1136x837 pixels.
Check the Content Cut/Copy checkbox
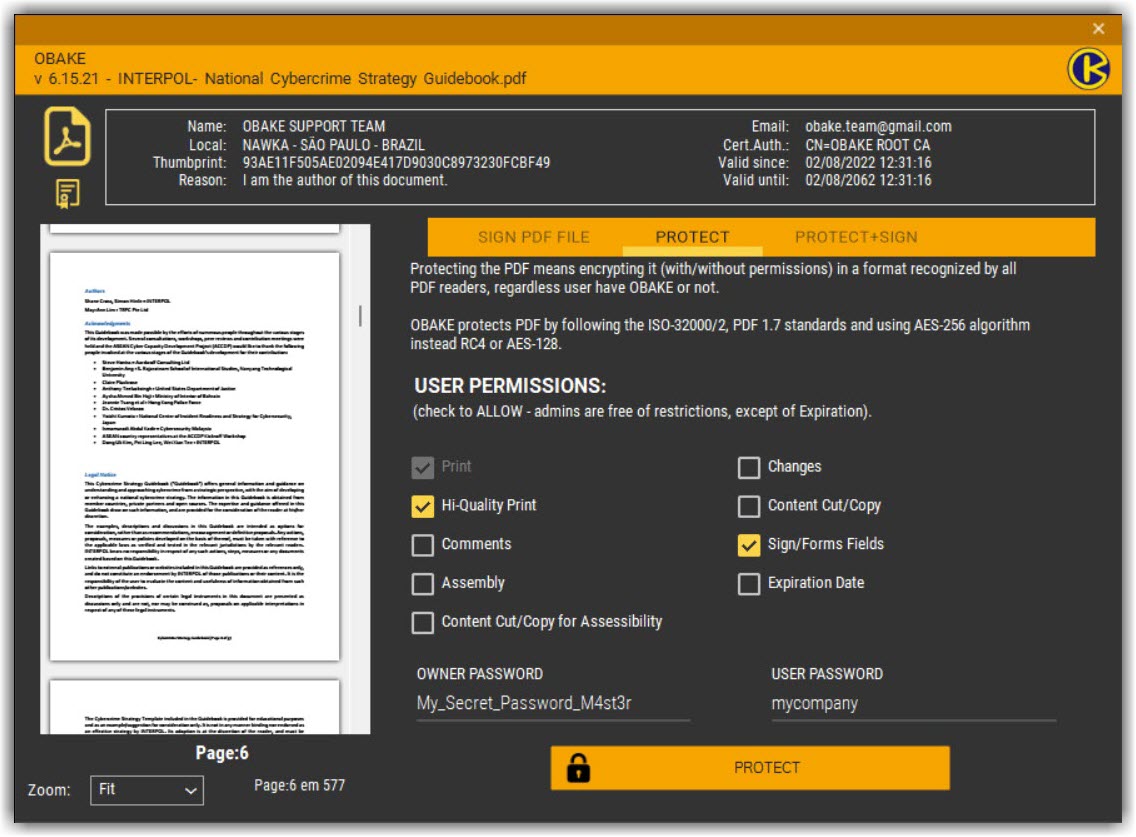(x=749, y=506)
